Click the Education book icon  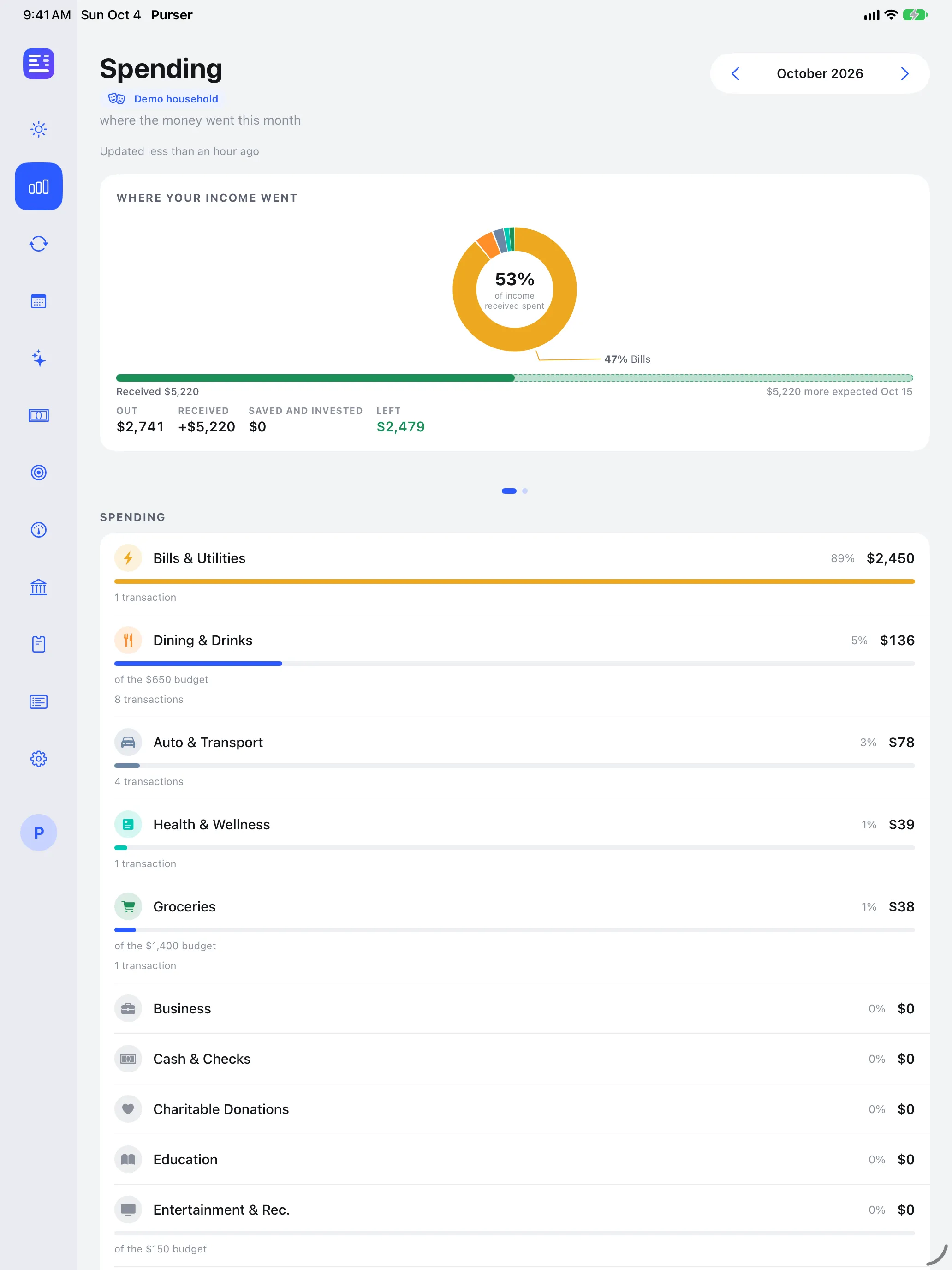tap(128, 1159)
